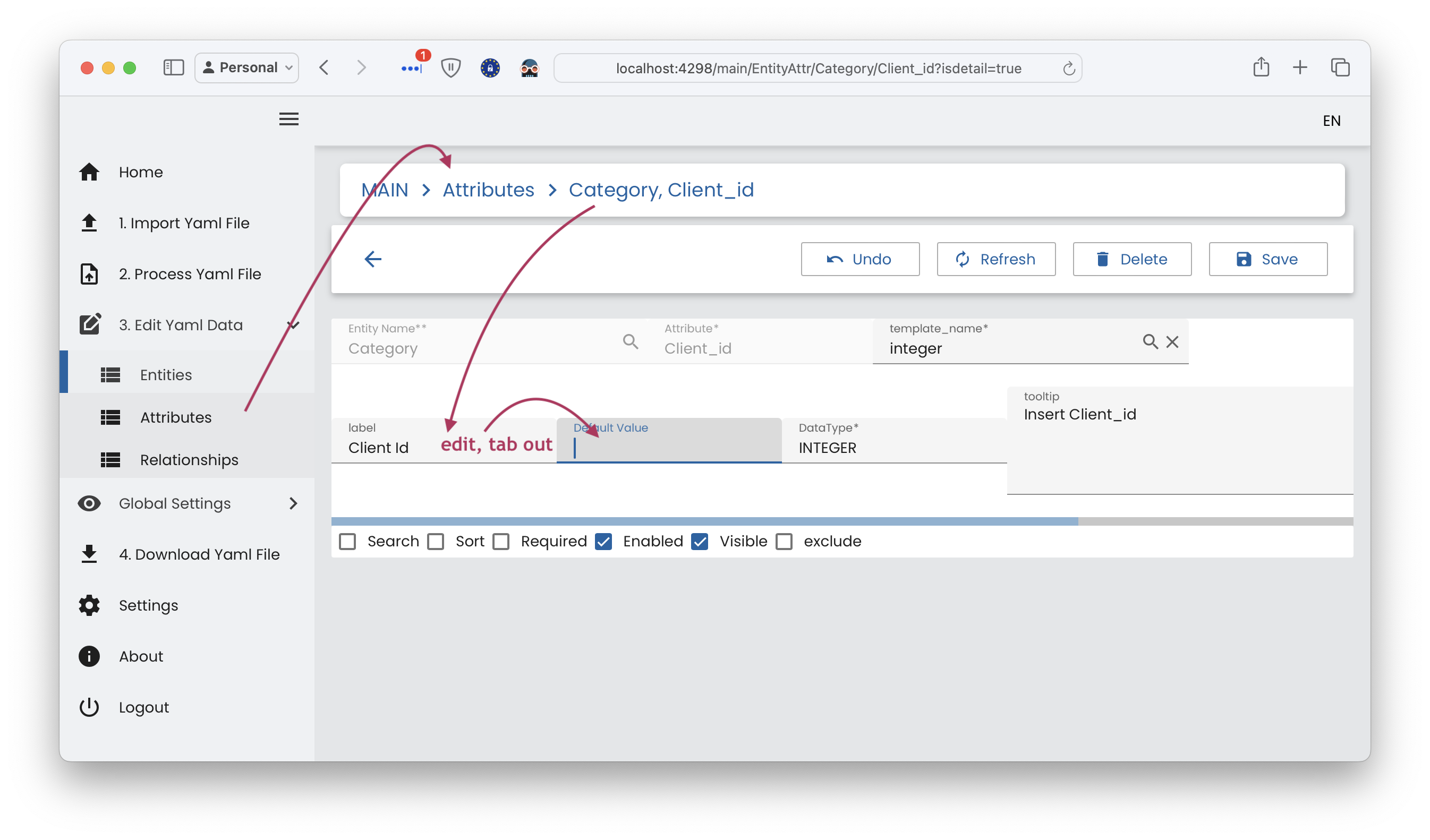
Task: Click the Logout power icon
Action: pos(89,707)
